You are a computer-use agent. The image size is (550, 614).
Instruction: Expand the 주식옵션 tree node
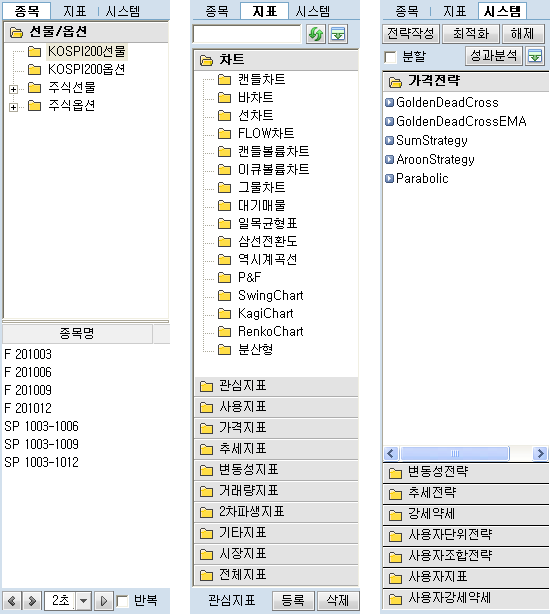(13, 107)
